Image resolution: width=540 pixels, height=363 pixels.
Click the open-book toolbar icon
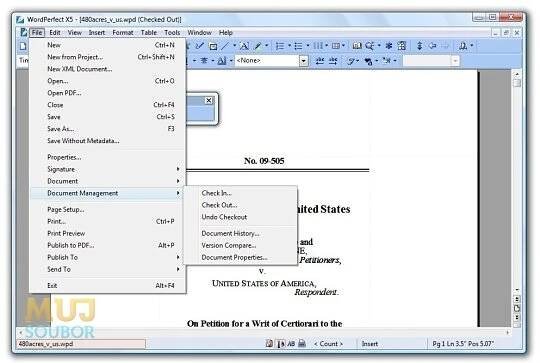pyautogui.click(x=357, y=46)
